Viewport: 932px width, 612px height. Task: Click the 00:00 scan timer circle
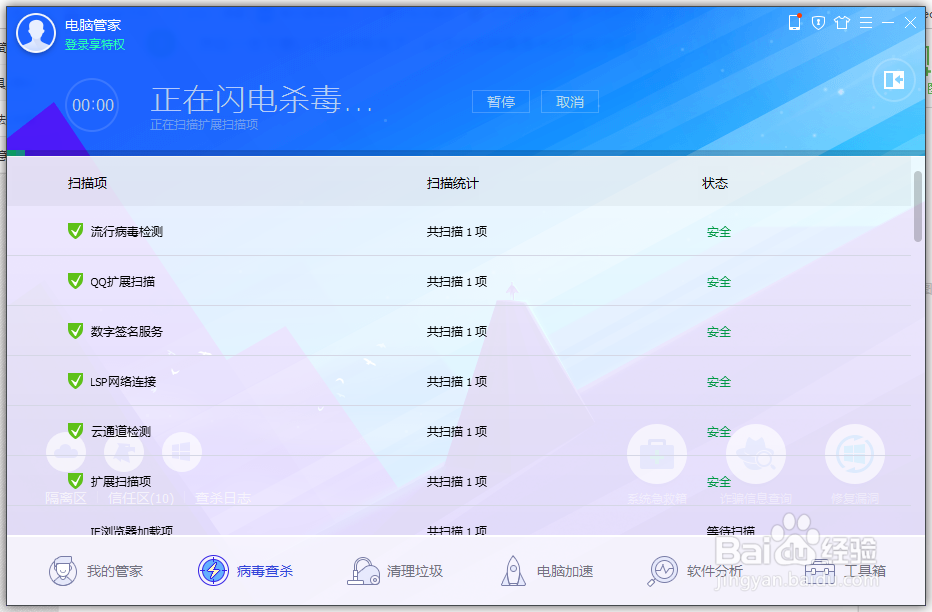click(x=93, y=105)
